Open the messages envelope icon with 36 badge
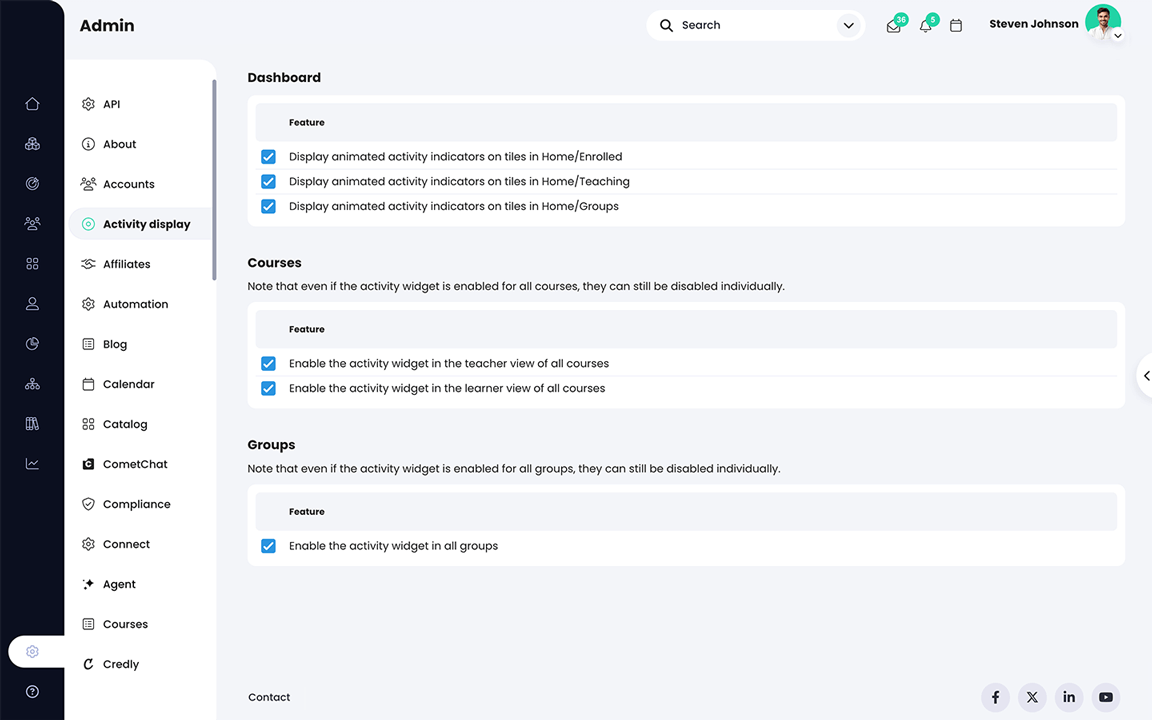1152x720 pixels. pos(893,25)
